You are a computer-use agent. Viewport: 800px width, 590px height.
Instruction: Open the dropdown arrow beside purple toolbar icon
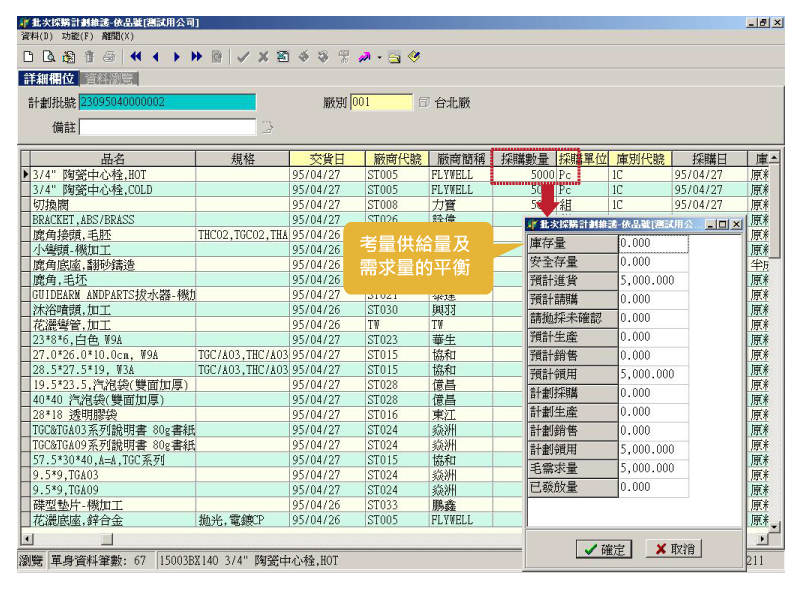[380, 58]
